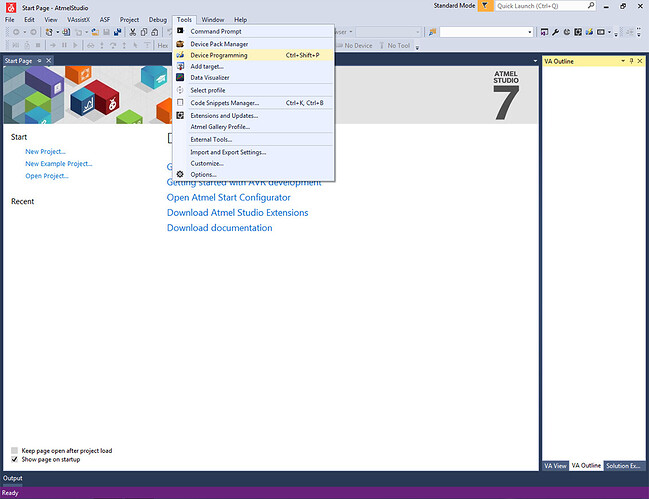Click Download Atmel Studio Extensions link
This screenshot has height=499, width=649.
pyautogui.click(x=238, y=213)
